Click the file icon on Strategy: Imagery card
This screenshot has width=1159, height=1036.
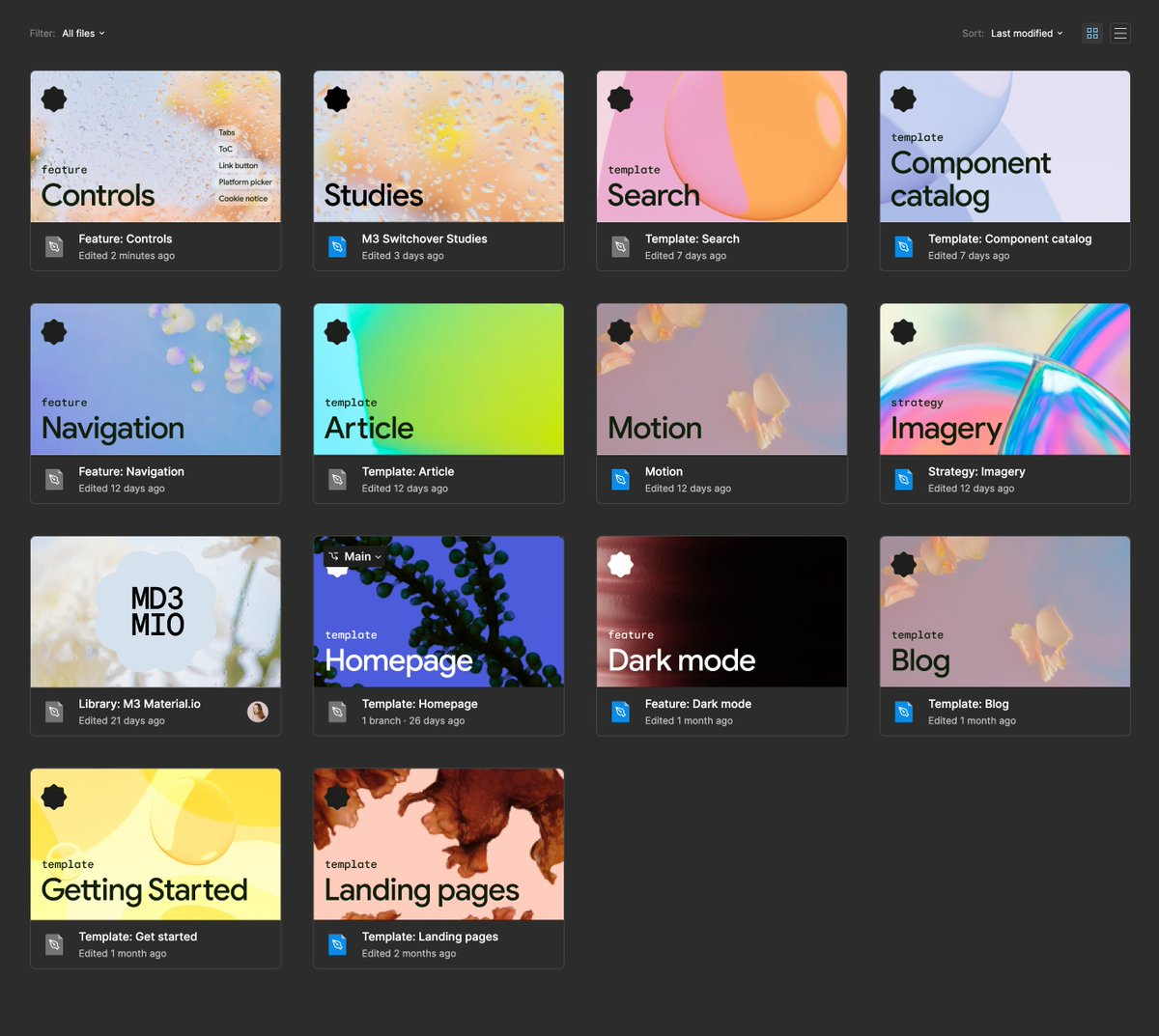(x=903, y=479)
